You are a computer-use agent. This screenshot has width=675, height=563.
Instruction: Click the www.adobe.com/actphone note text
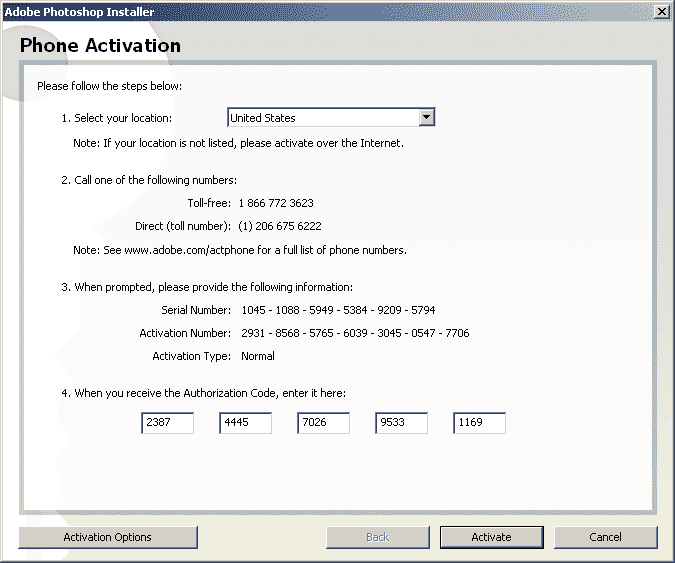coord(240,250)
